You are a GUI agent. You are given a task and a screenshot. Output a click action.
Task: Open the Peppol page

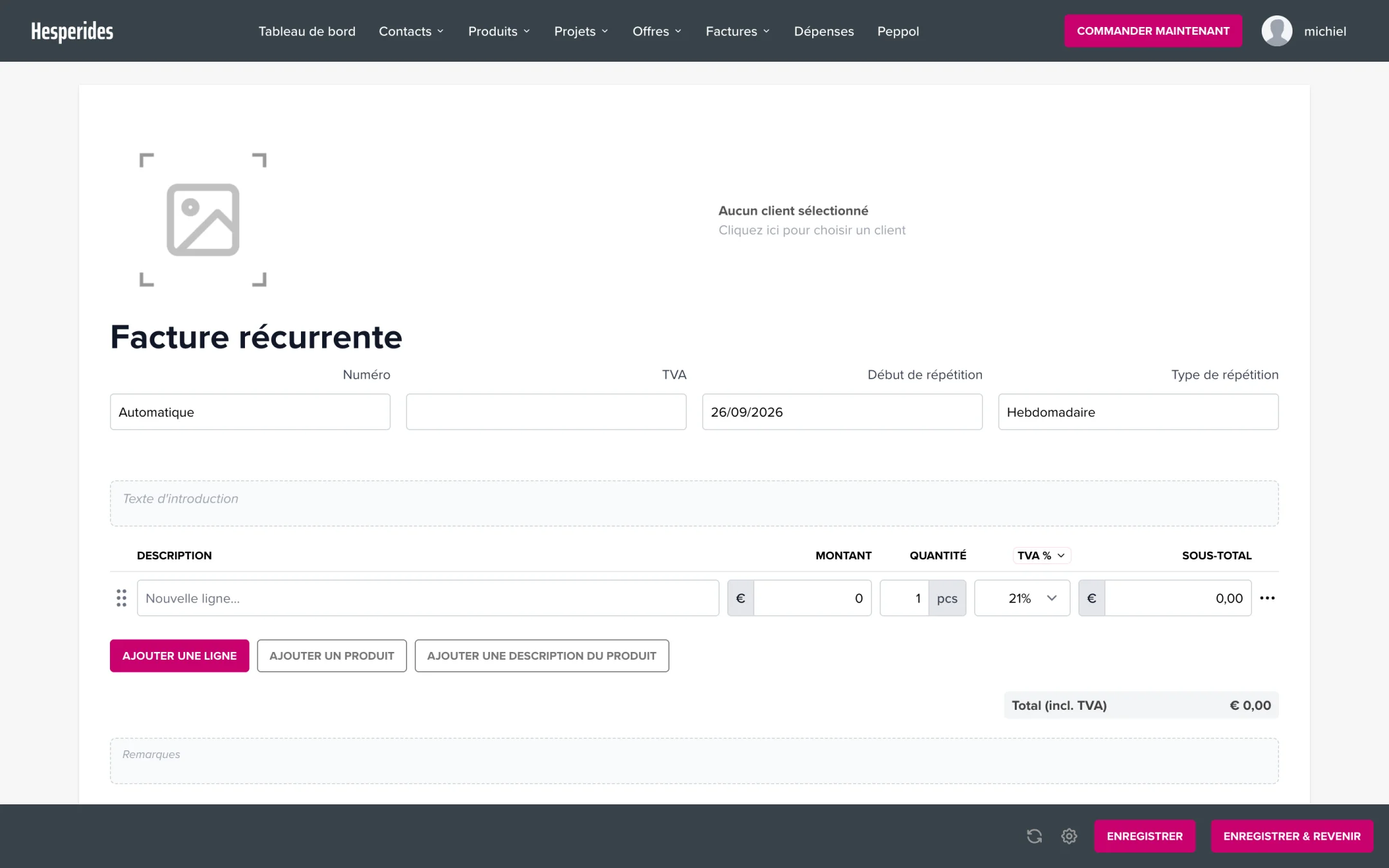pyautogui.click(x=898, y=31)
